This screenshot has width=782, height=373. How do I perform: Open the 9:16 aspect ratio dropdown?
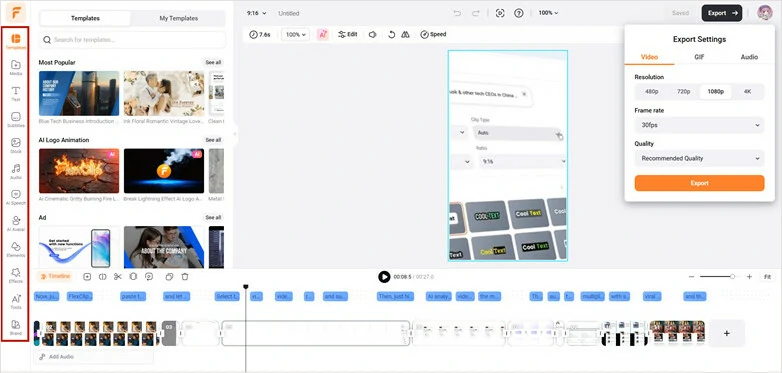click(x=256, y=13)
